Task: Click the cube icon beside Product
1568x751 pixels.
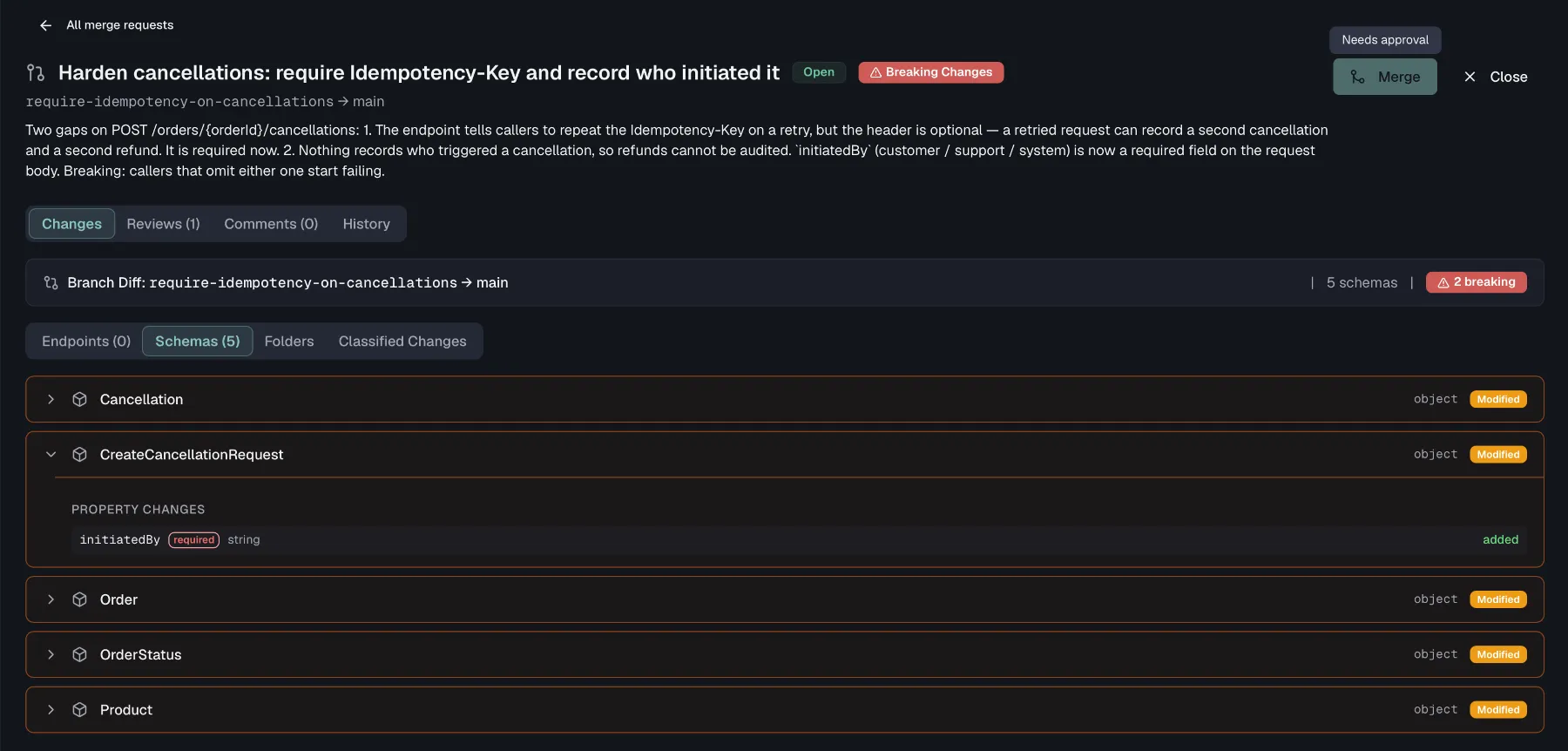Action: (x=79, y=710)
